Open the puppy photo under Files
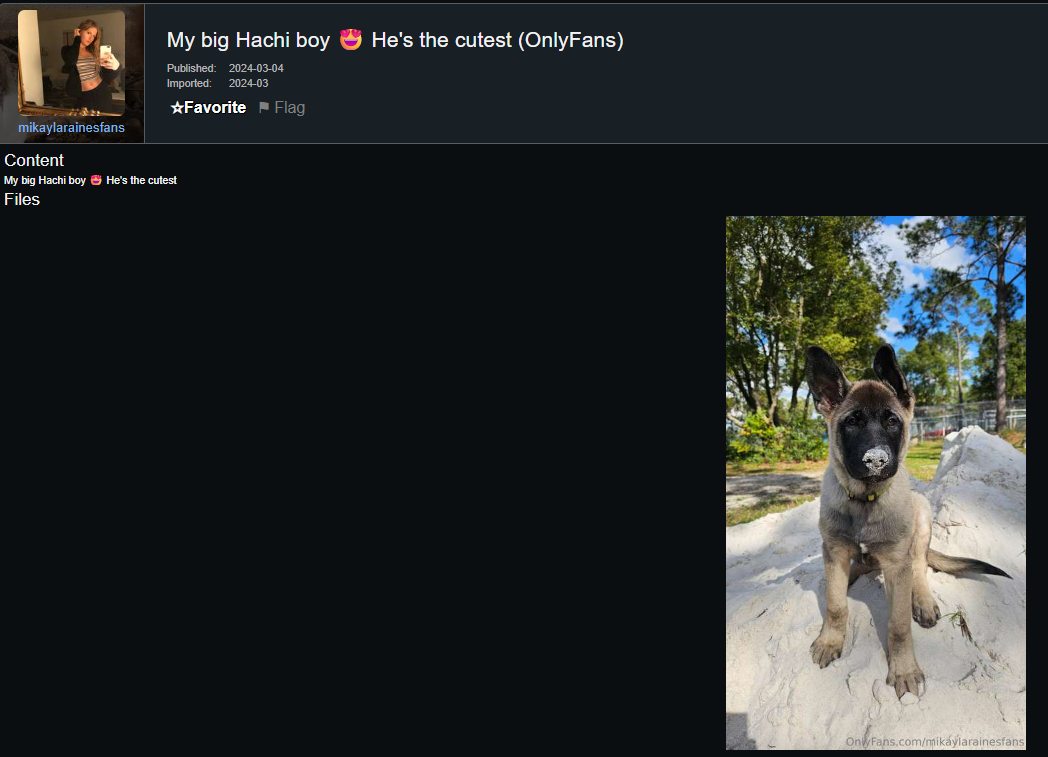Screen dimensions: 1048x757 pyautogui.click(x=876, y=482)
